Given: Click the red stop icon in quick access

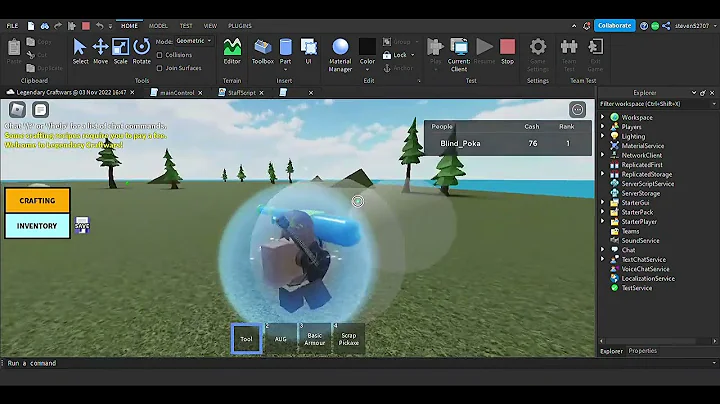Looking at the screenshot, I should 86,26.
